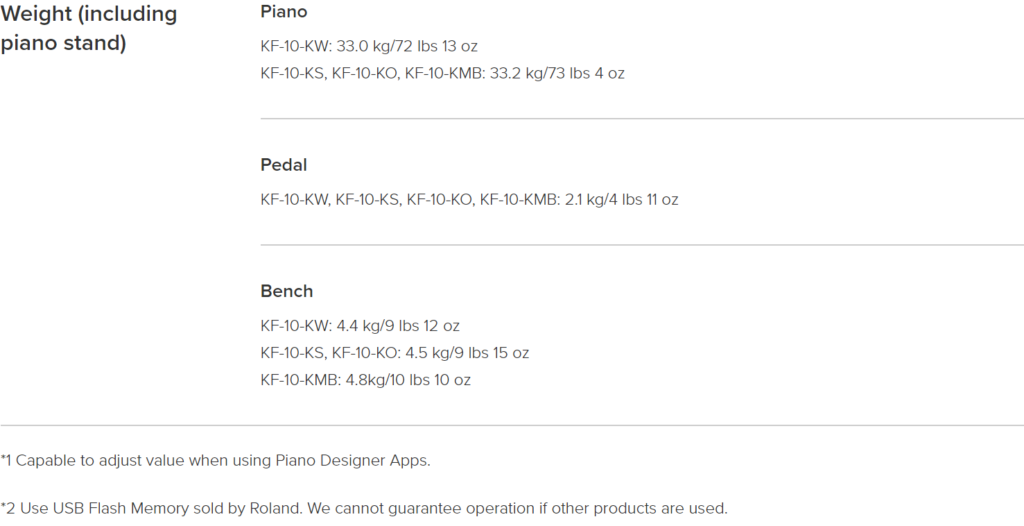
Task: Click footnote *1 about Piano Designer Apps
Action: pos(216,461)
